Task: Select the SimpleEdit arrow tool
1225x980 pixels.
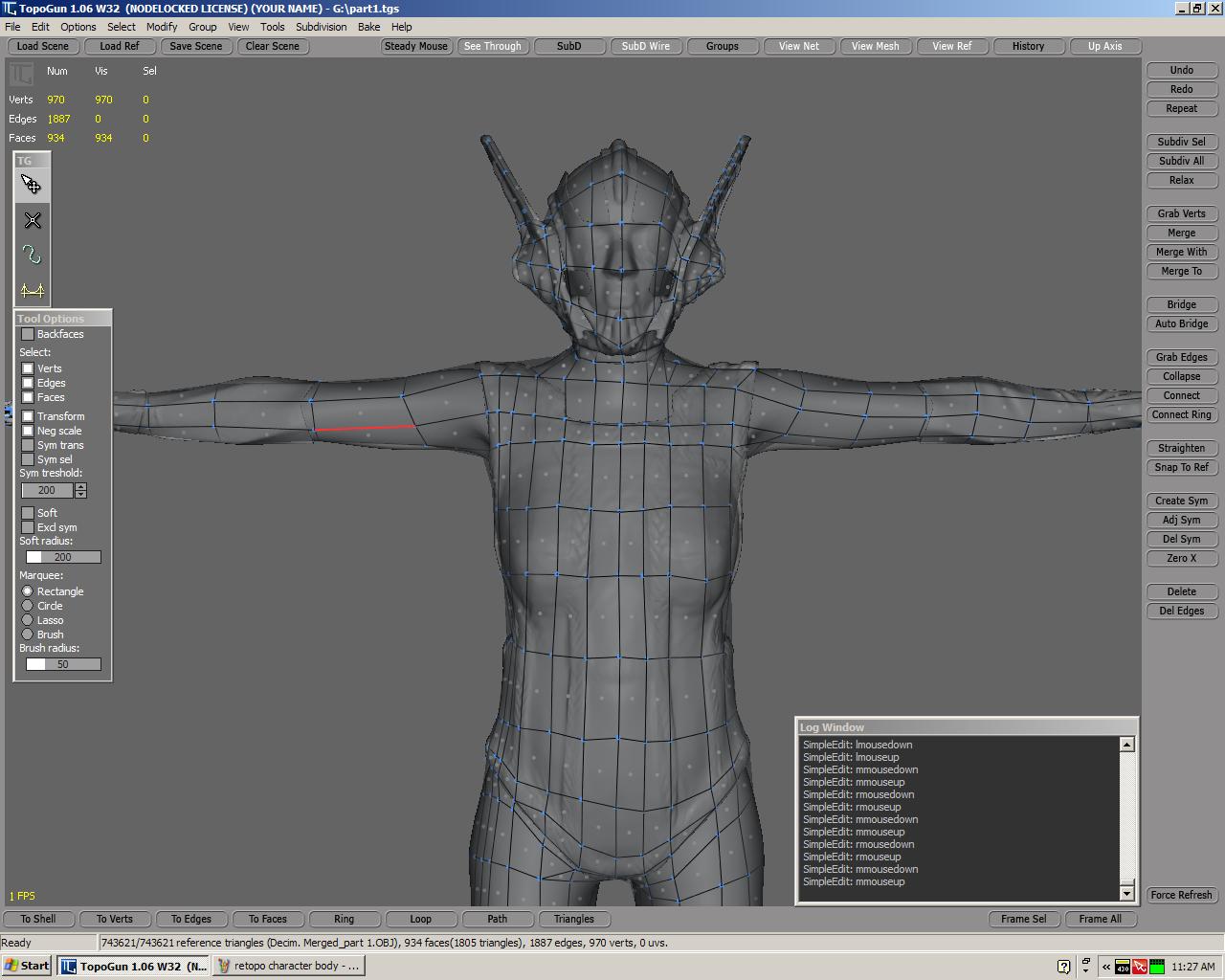Action: tap(32, 185)
